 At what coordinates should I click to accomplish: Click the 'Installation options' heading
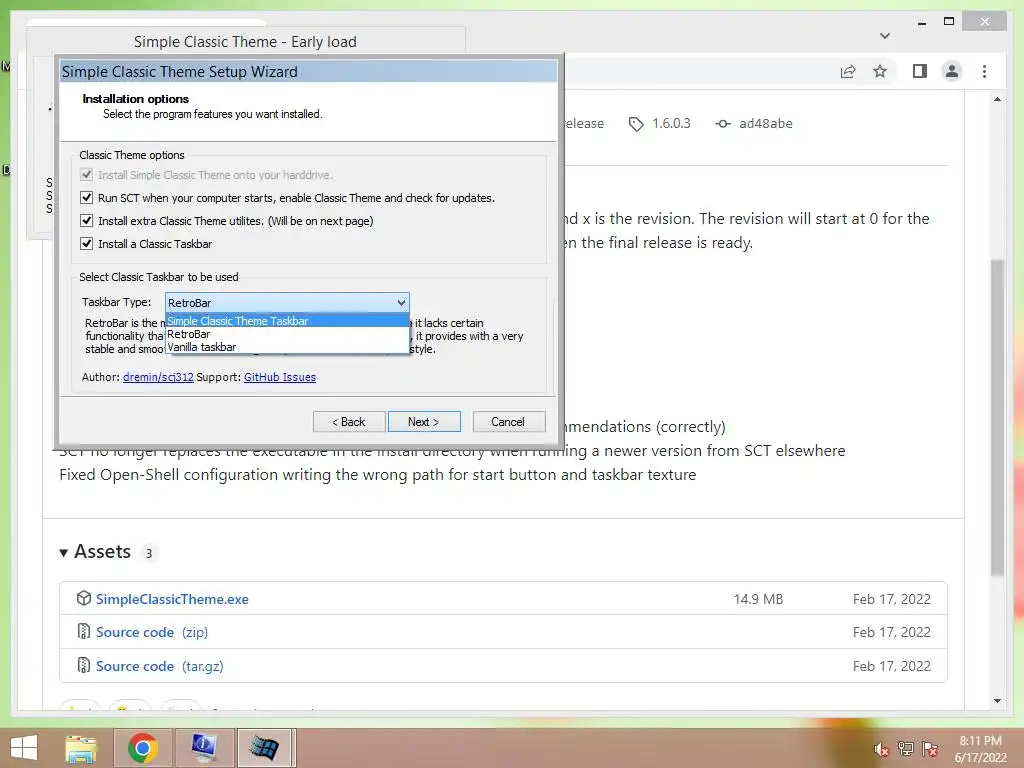point(136,99)
